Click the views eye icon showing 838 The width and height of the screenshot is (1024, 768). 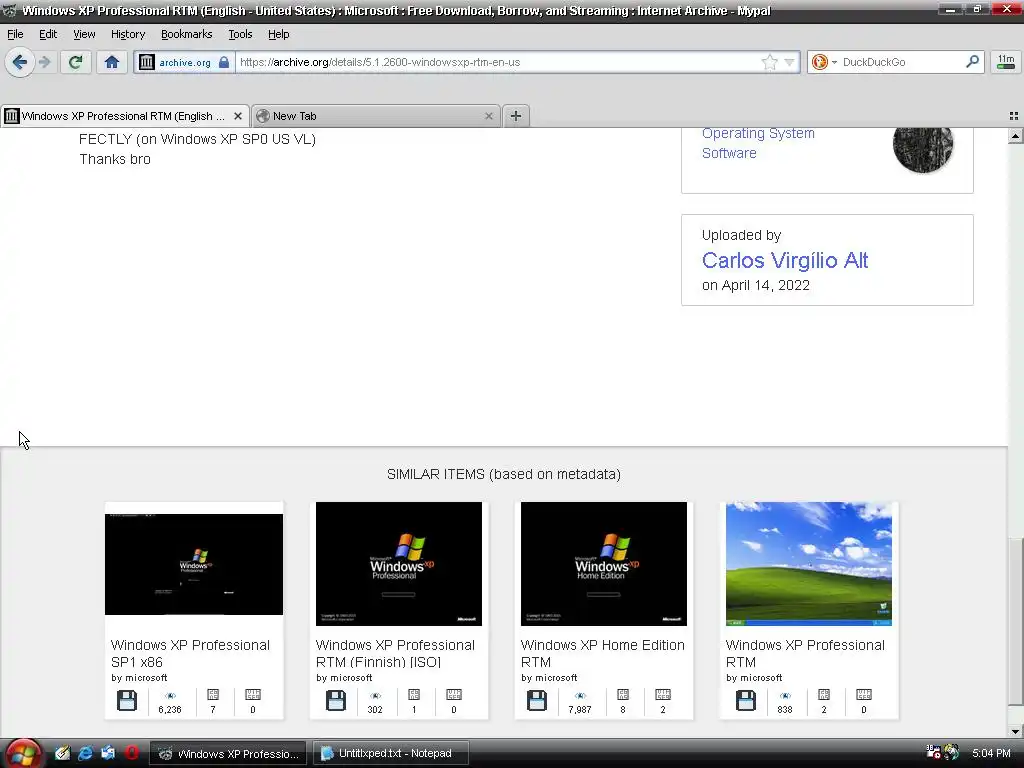[785, 696]
